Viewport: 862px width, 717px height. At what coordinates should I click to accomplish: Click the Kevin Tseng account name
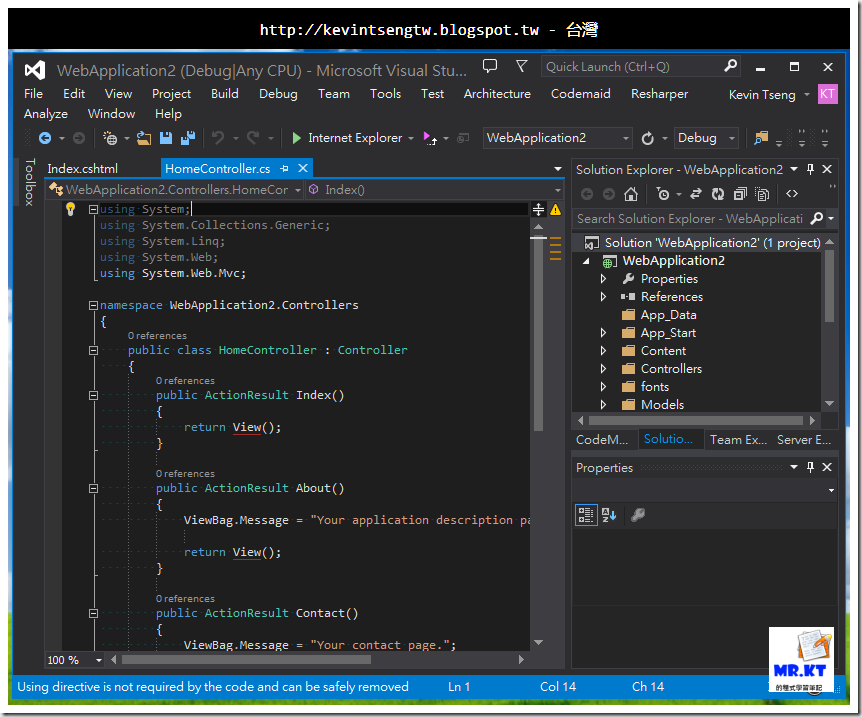[762, 95]
